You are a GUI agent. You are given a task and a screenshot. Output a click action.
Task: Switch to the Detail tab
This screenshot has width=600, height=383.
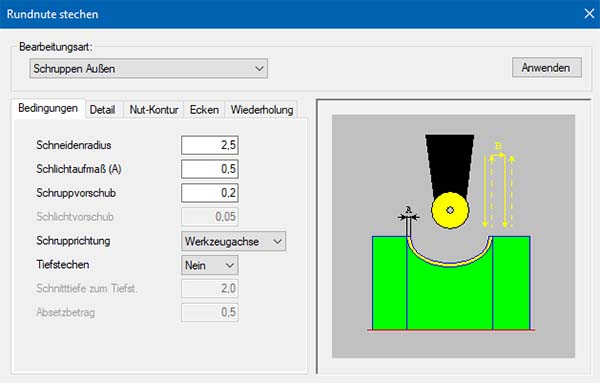pyautogui.click(x=103, y=110)
